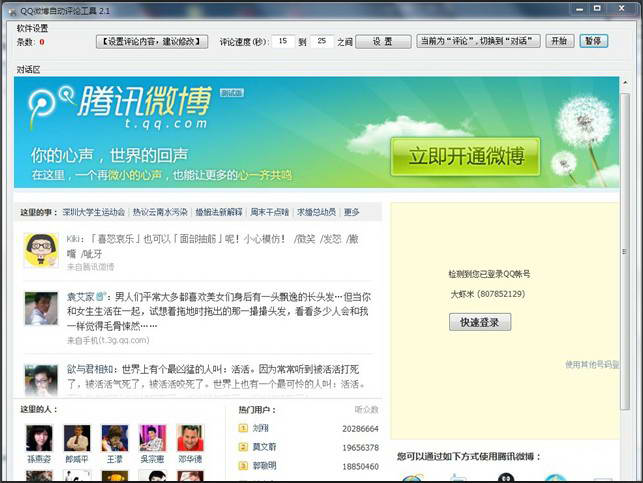Pause the task with 暂停 button
This screenshot has height=483, width=643.
point(593,41)
